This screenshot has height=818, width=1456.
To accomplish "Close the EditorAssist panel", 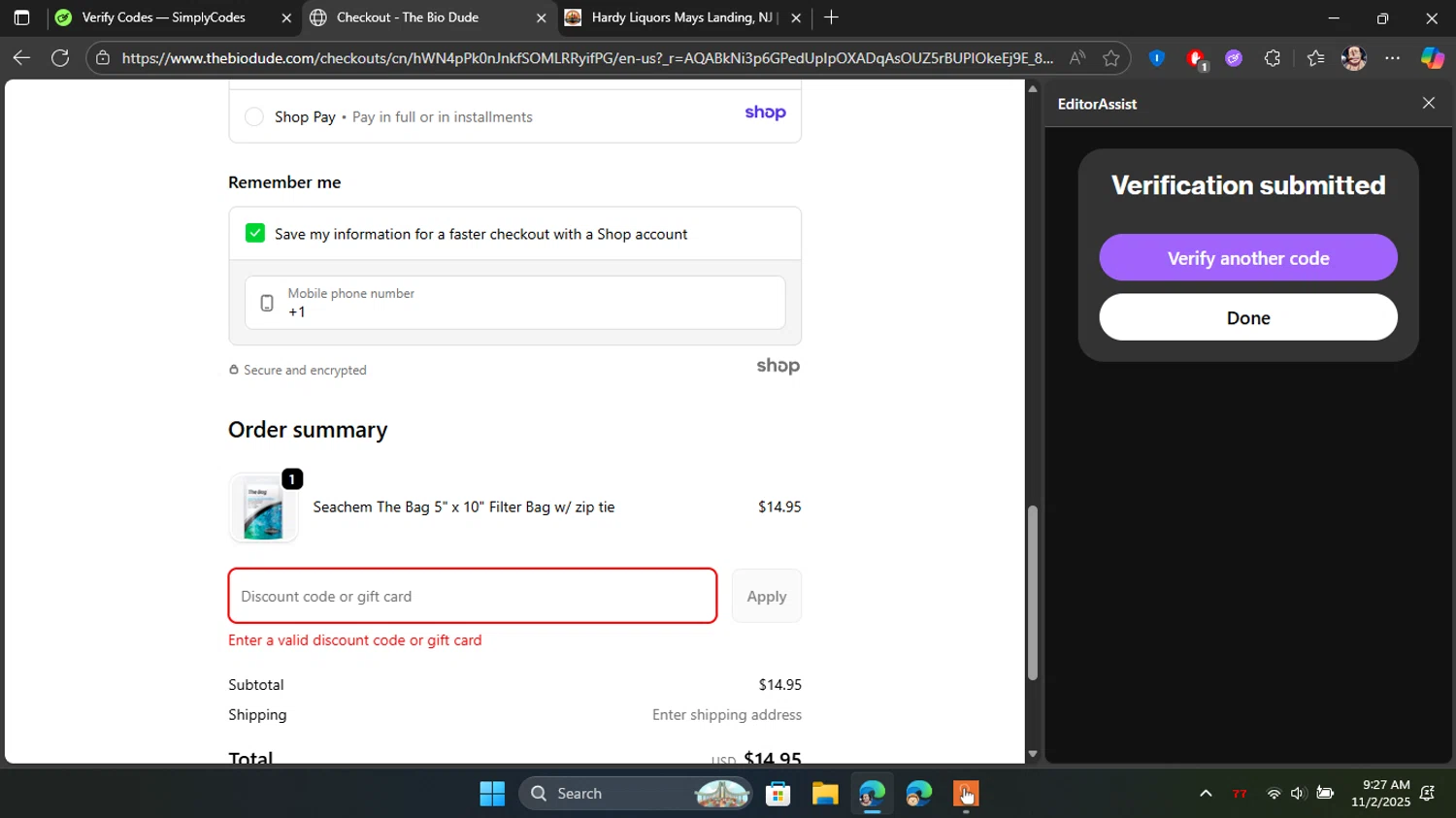I will [x=1429, y=103].
